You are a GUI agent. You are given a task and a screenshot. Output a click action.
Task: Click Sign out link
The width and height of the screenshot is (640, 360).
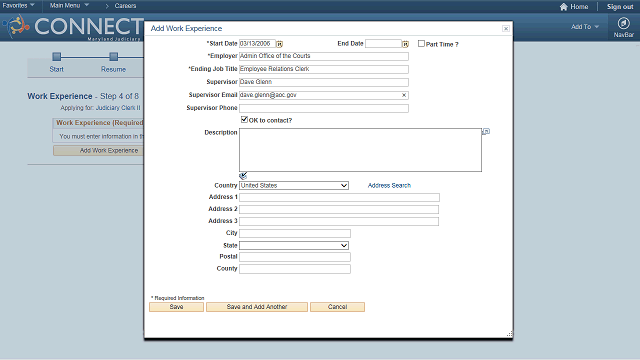coord(620,7)
